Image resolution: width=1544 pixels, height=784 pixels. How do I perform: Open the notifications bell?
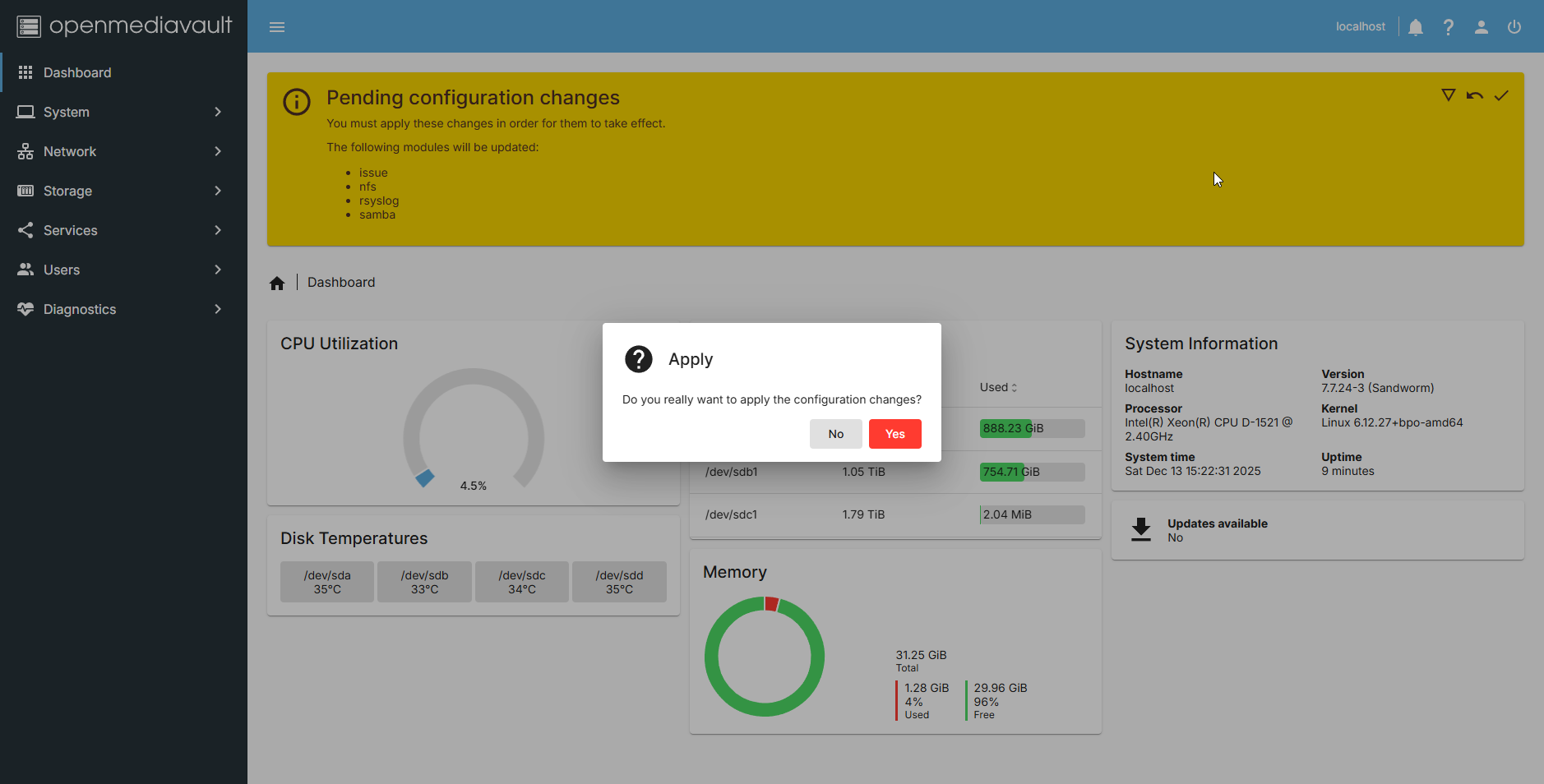[x=1416, y=27]
